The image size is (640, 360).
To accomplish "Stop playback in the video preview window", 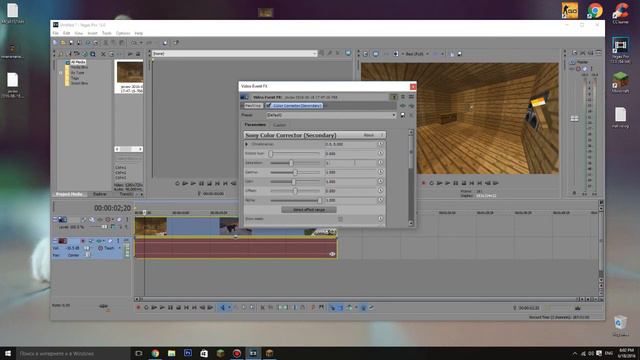I will pyautogui.click(x=464, y=183).
